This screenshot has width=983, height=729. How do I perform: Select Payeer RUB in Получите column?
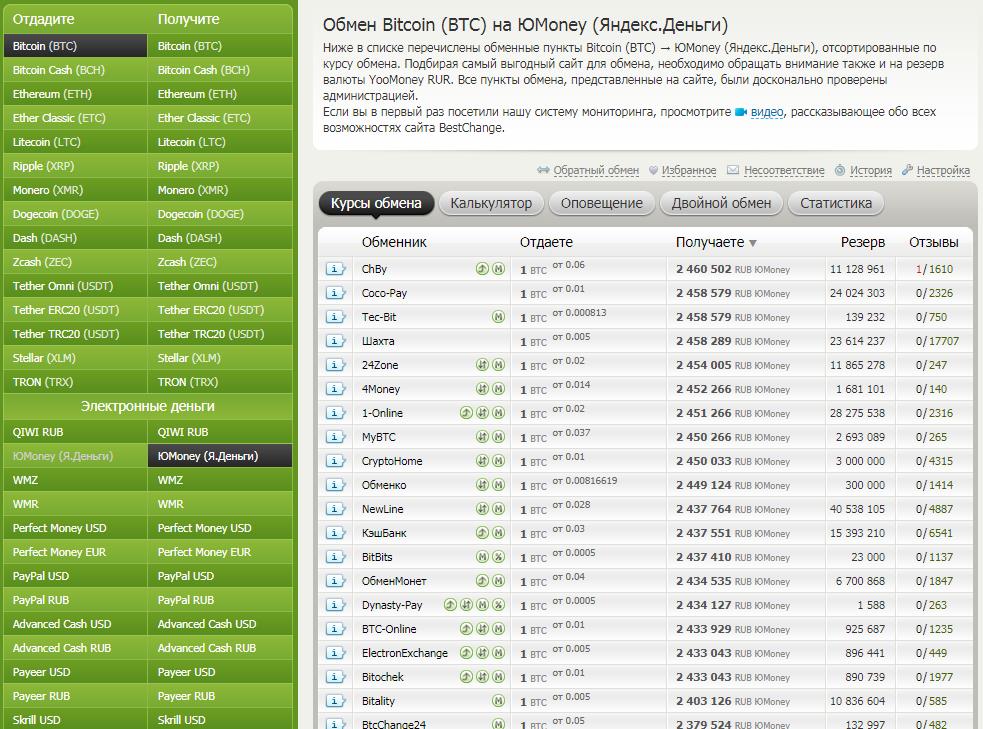pos(220,696)
